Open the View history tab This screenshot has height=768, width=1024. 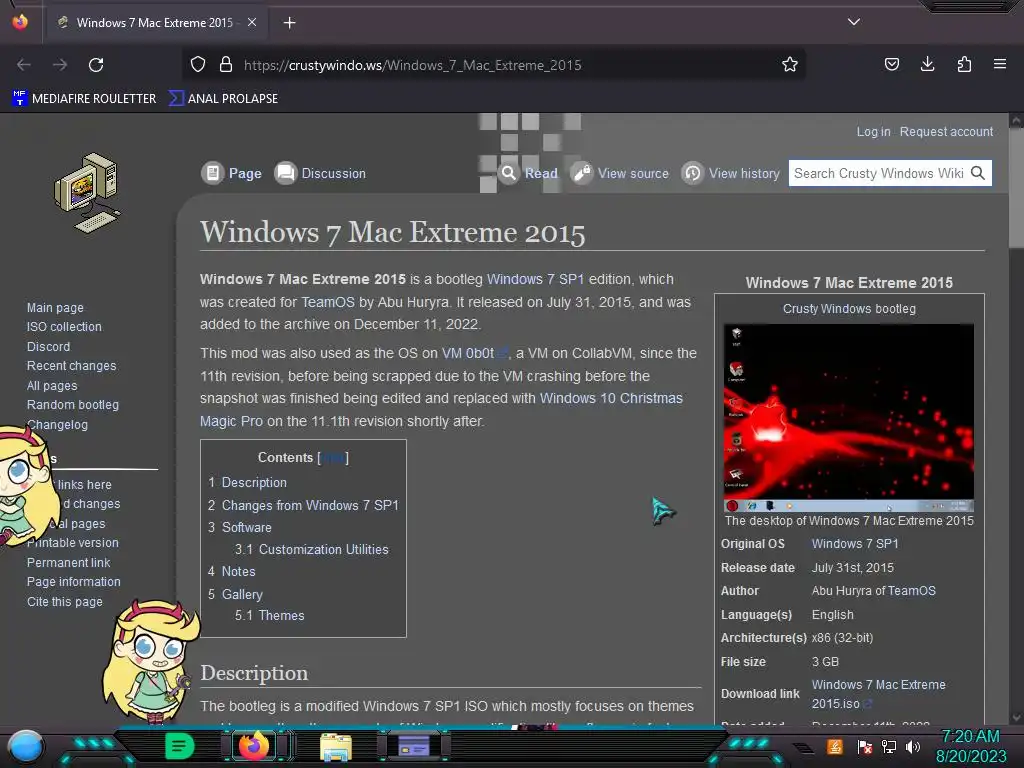tap(731, 173)
